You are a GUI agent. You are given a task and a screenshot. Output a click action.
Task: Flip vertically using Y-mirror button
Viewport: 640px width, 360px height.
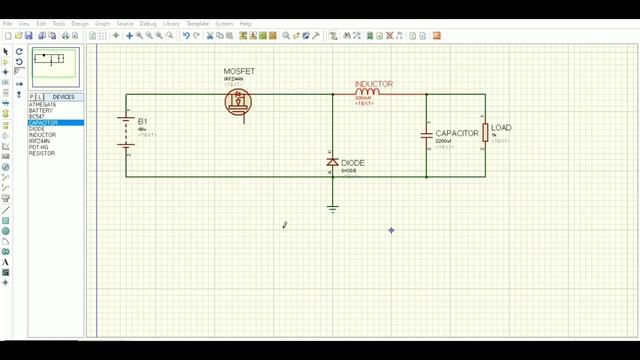(19, 94)
